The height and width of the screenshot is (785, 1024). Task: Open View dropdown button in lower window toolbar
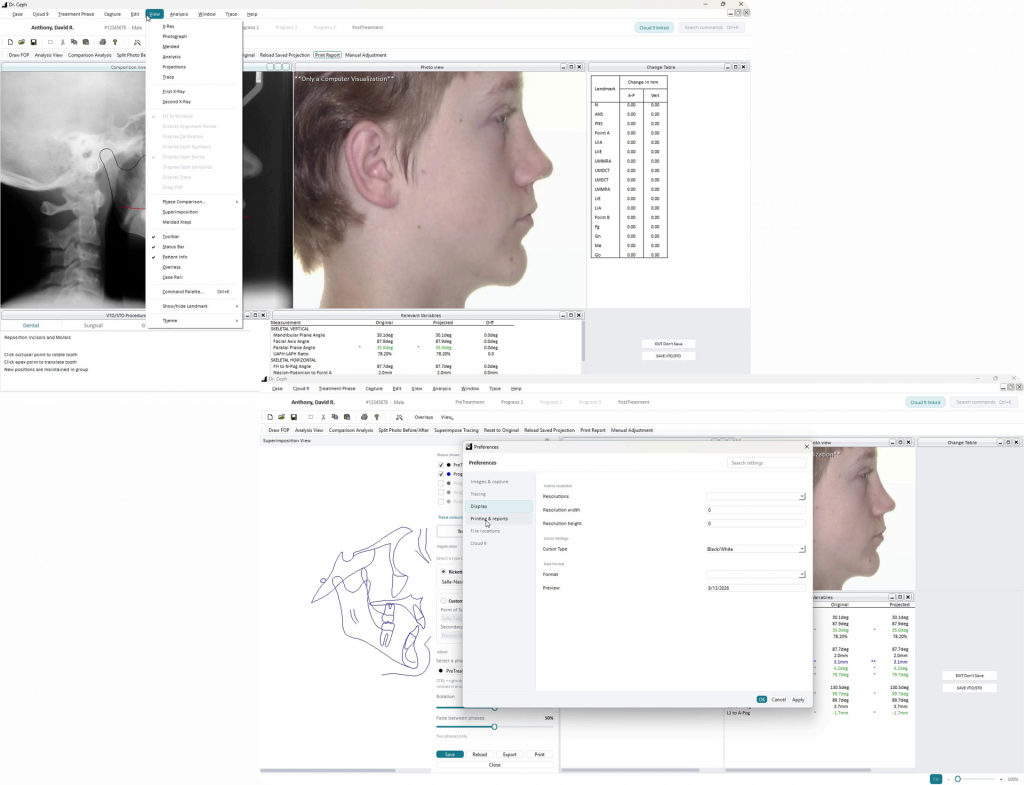point(447,417)
